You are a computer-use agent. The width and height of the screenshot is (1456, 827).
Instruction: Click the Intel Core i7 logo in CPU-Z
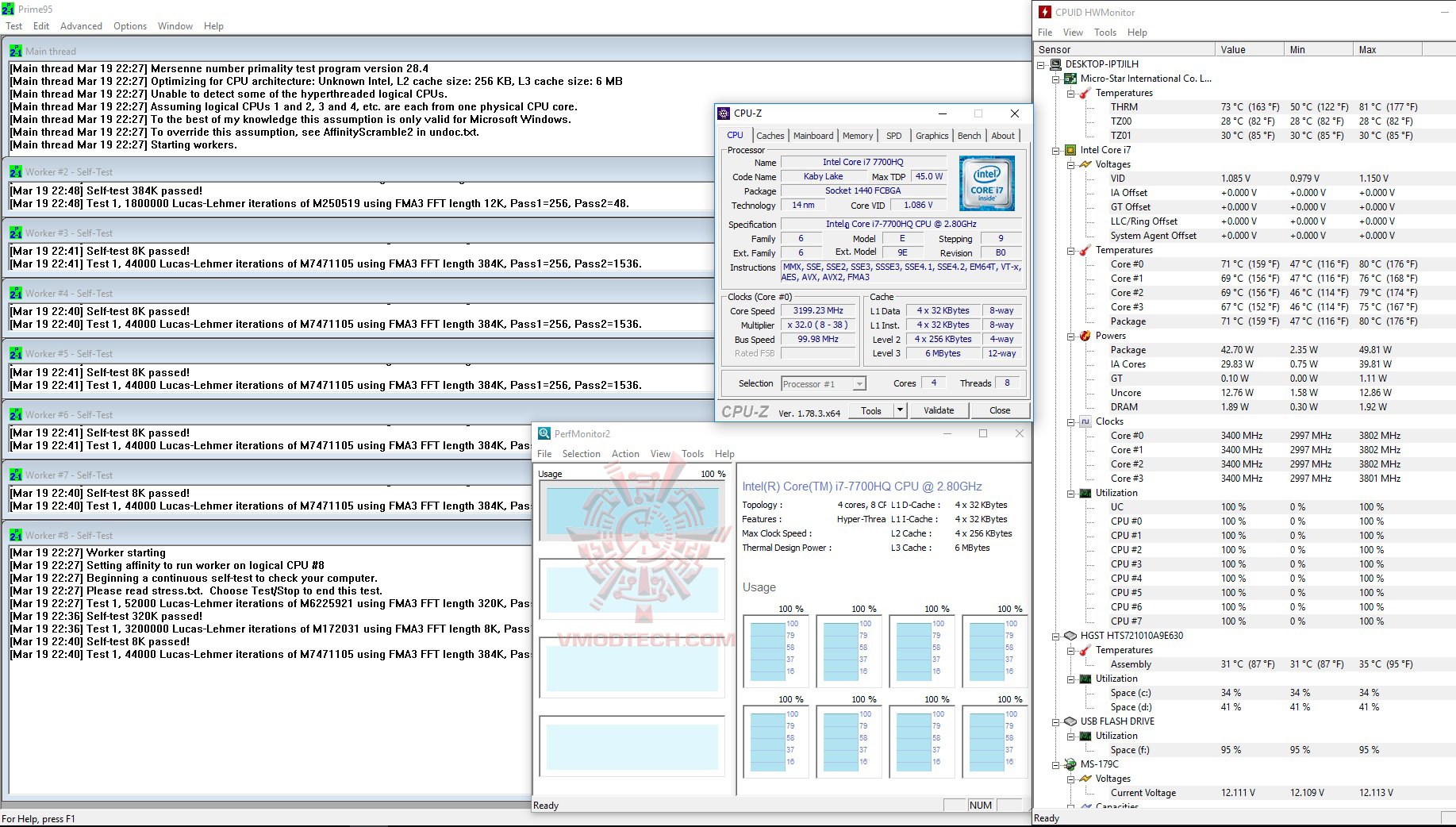point(986,183)
